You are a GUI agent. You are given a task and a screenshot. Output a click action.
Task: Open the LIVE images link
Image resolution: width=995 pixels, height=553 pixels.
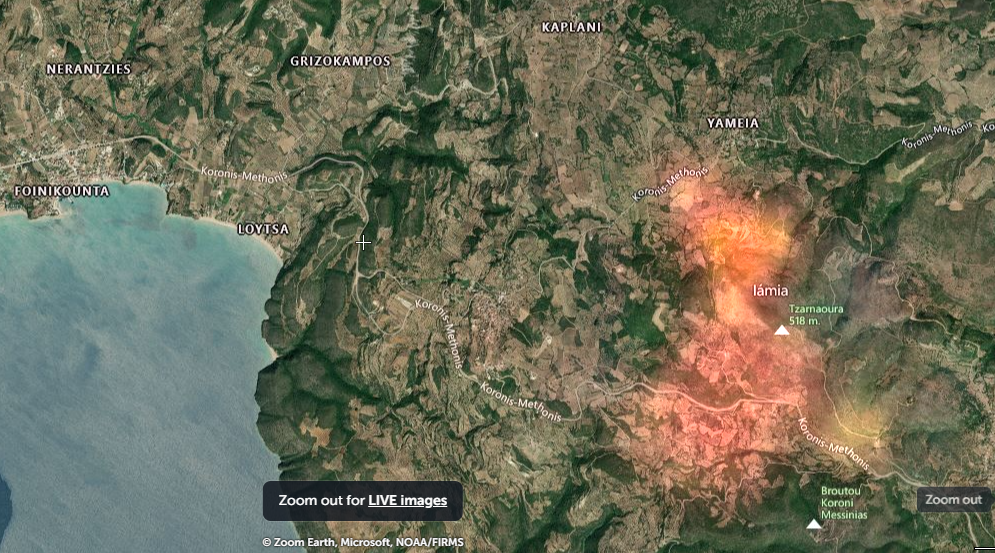(x=407, y=500)
